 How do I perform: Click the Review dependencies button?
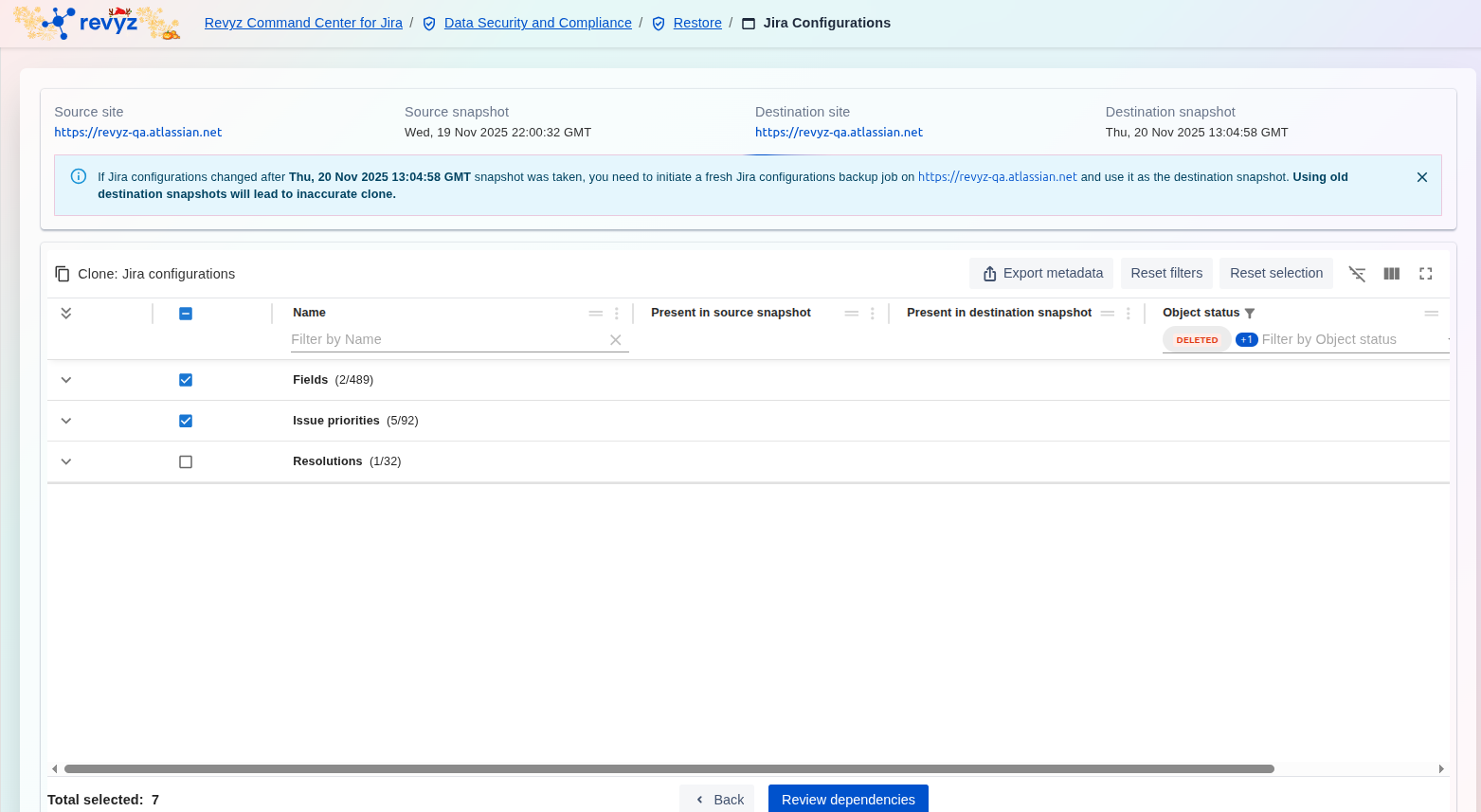848,800
